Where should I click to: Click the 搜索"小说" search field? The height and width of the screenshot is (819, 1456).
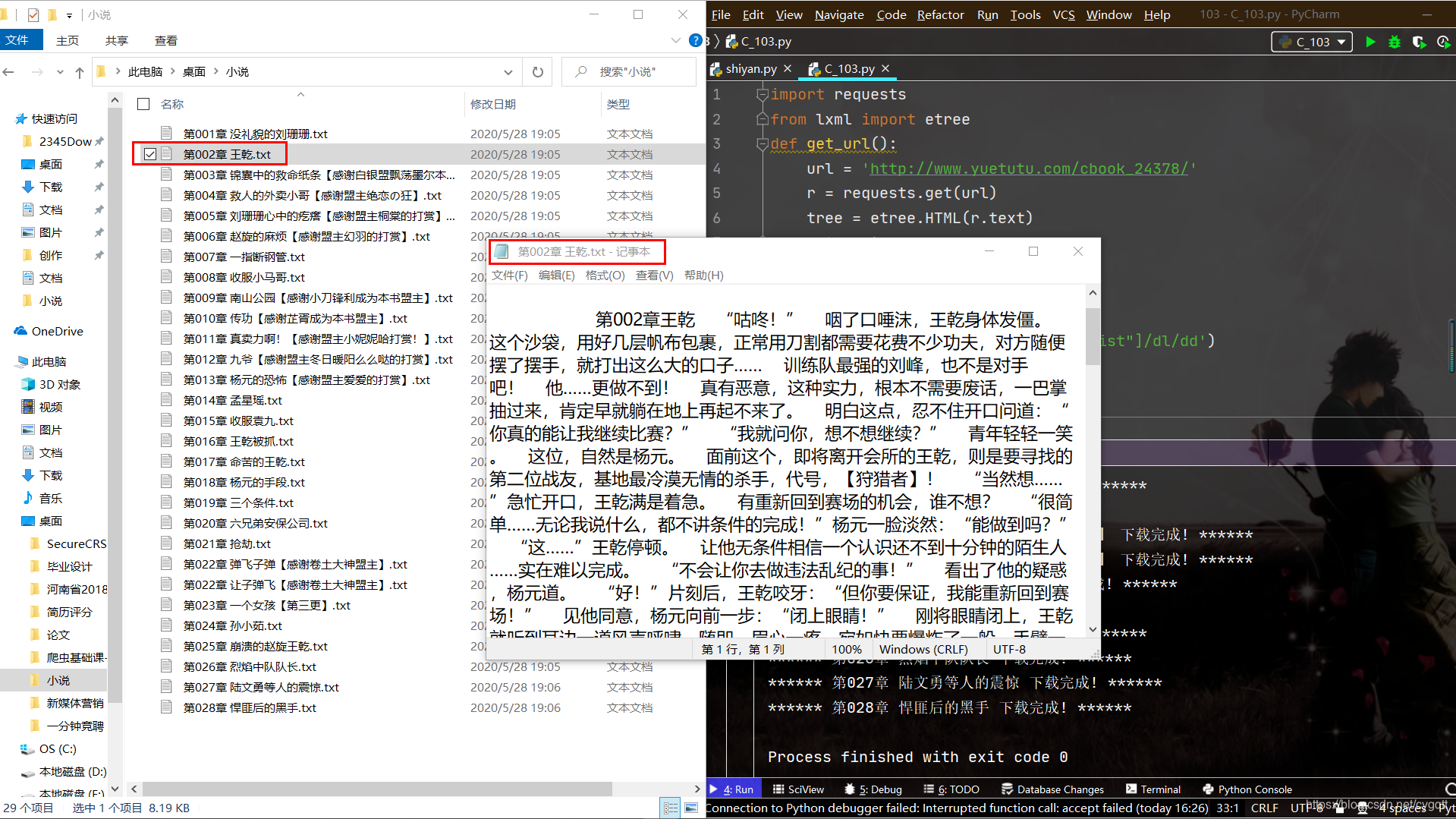(x=629, y=72)
